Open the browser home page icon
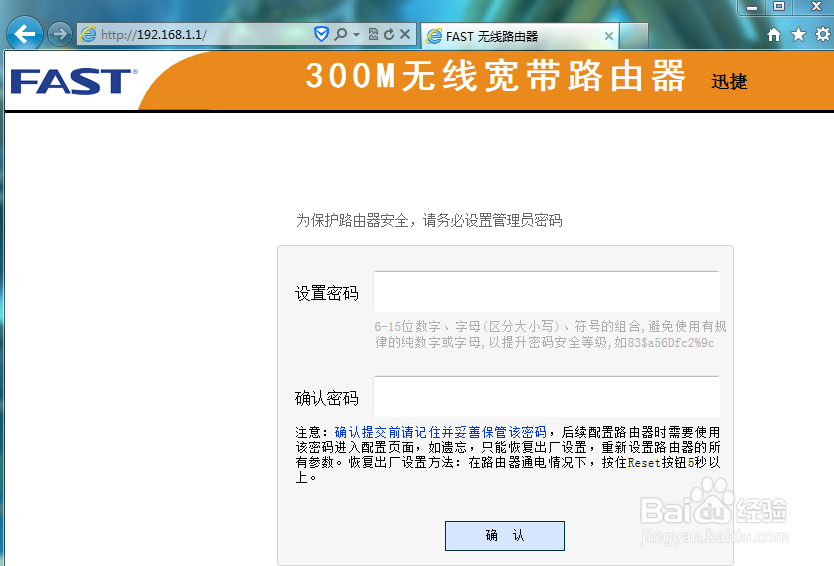 point(774,35)
